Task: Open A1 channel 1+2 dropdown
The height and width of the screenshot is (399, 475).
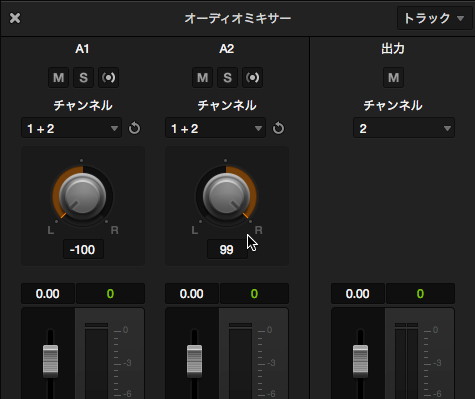Action: pos(71,128)
